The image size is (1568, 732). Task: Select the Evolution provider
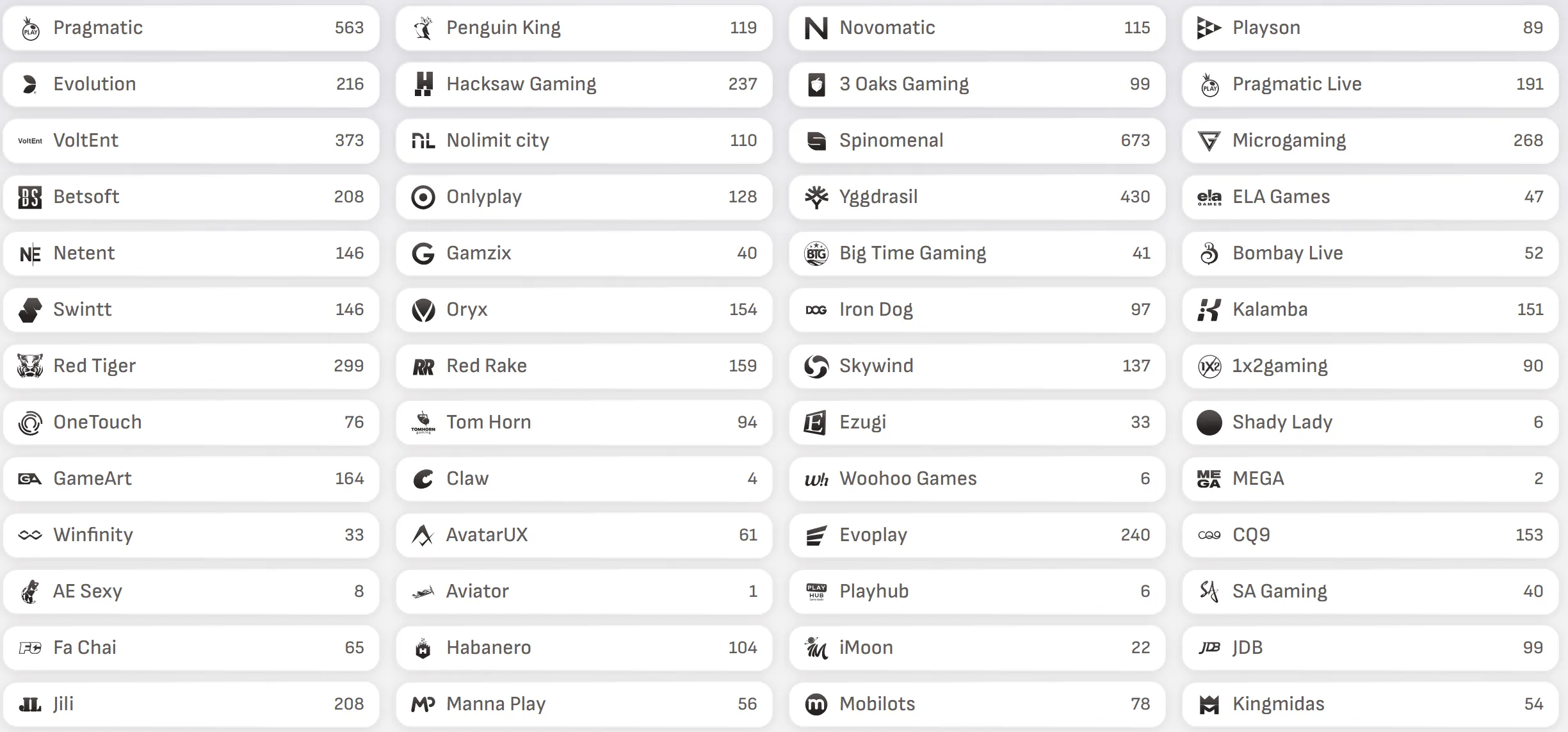[191, 85]
